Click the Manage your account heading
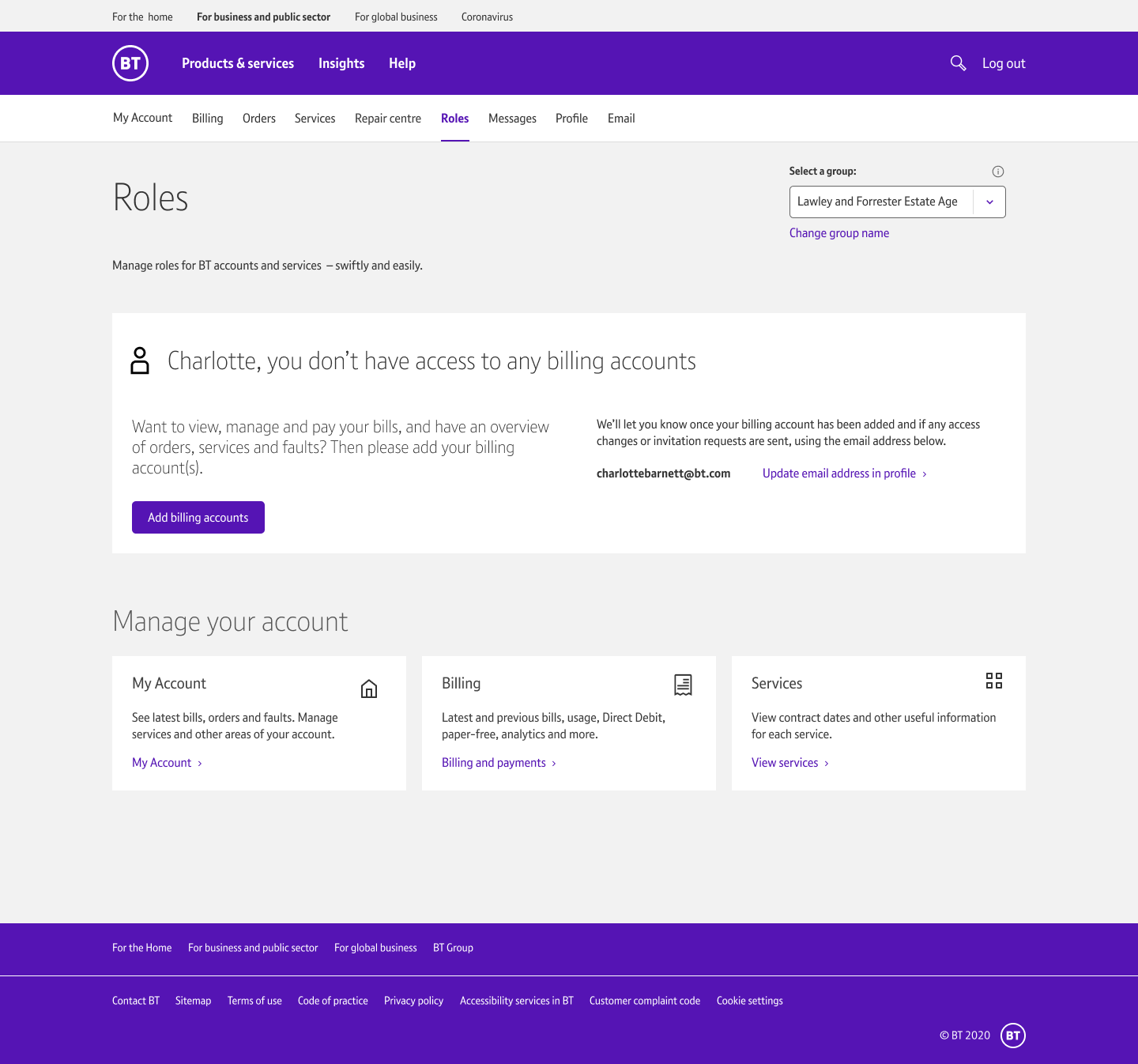The height and width of the screenshot is (1064, 1138). coord(230,621)
